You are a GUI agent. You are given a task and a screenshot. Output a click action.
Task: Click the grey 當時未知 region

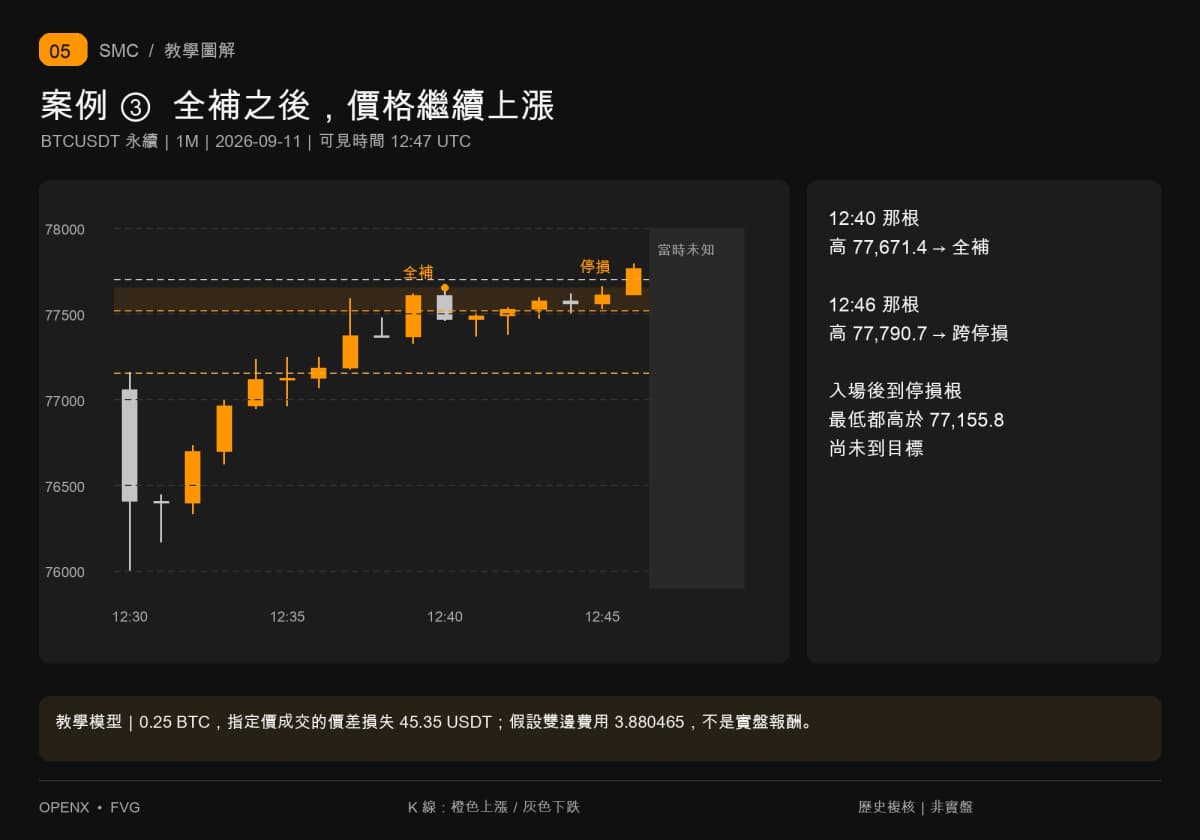(x=697, y=408)
